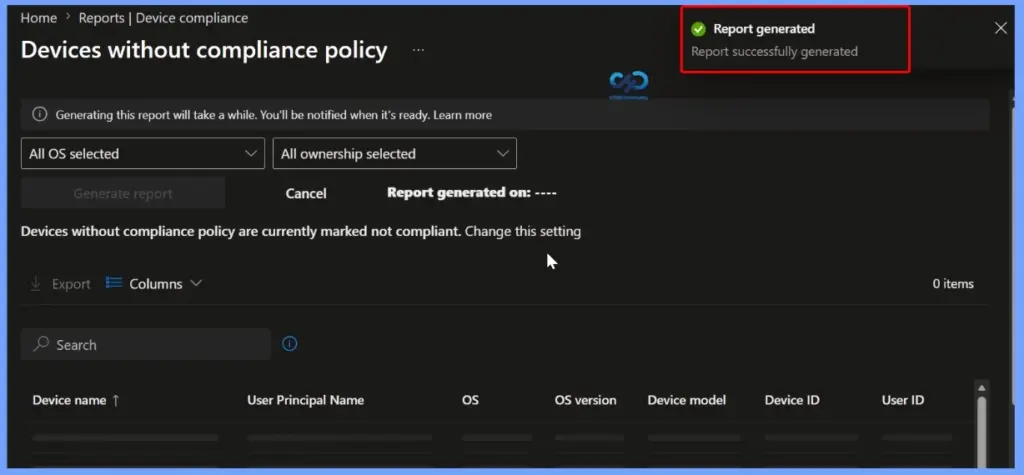The height and width of the screenshot is (475, 1024).
Task: Click the Devices without compliance policy title
Action: (x=204, y=50)
